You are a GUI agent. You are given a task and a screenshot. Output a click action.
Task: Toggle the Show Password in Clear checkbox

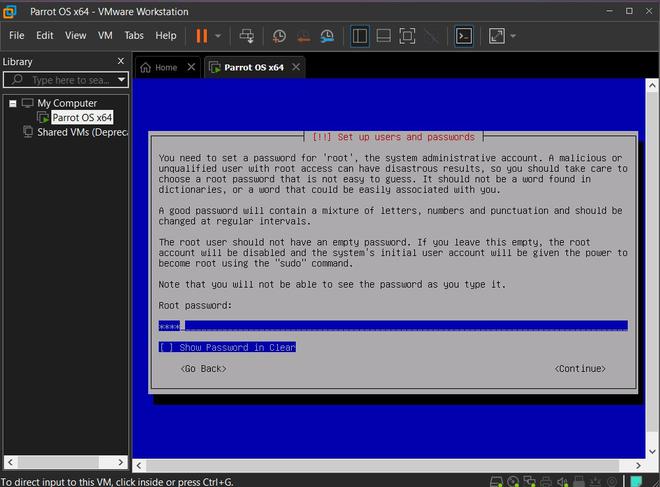click(227, 347)
